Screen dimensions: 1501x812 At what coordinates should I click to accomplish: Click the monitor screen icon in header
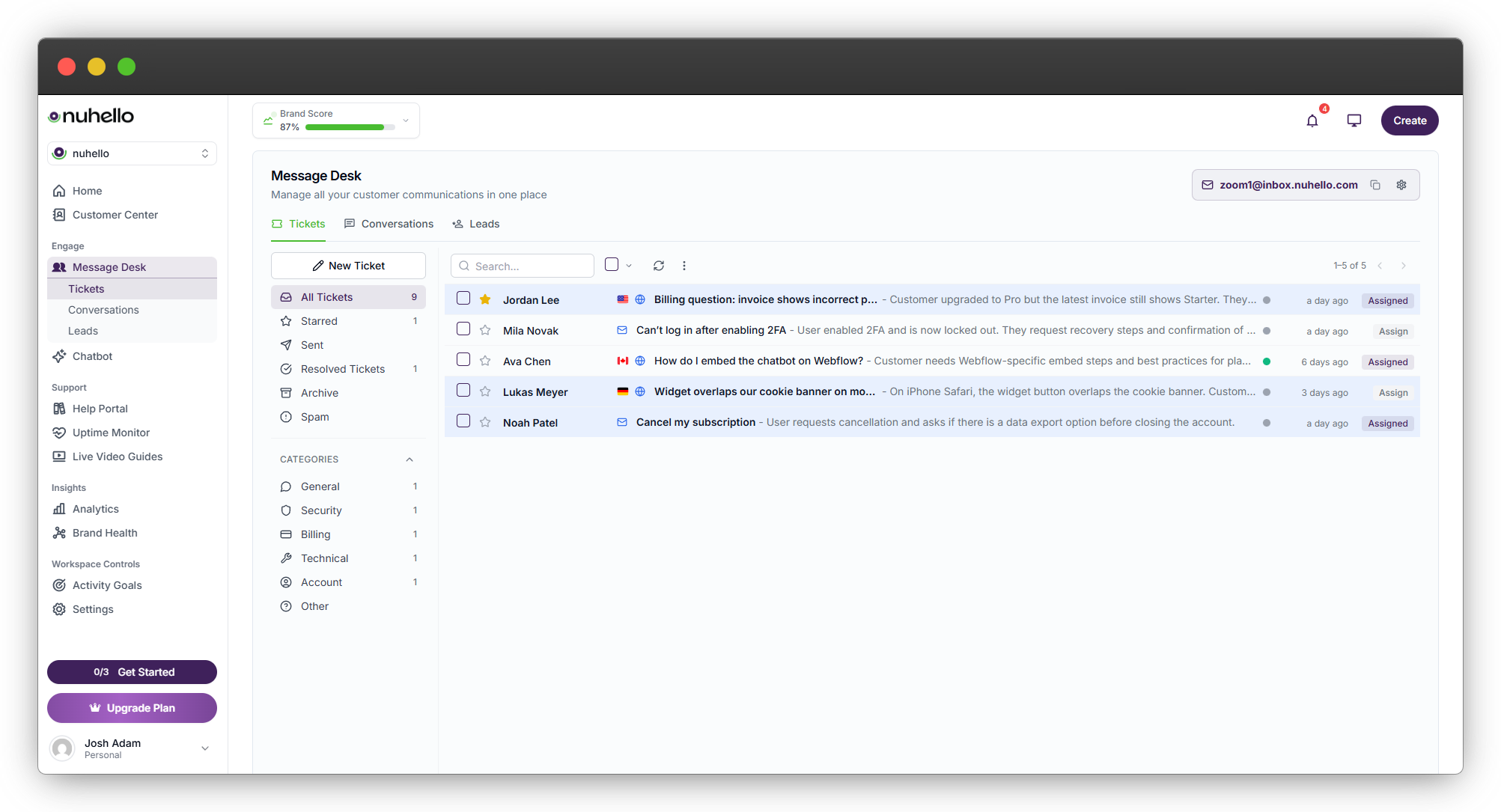1354,120
